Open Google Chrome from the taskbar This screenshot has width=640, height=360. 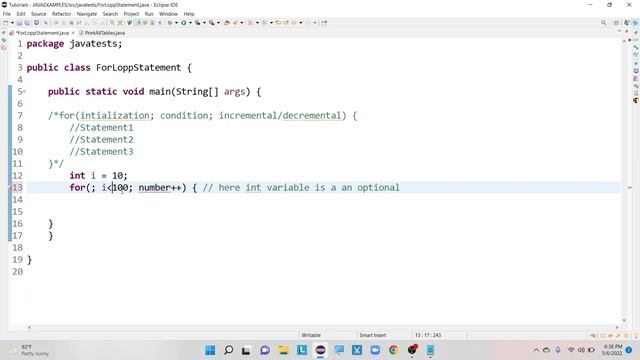tap(393, 350)
